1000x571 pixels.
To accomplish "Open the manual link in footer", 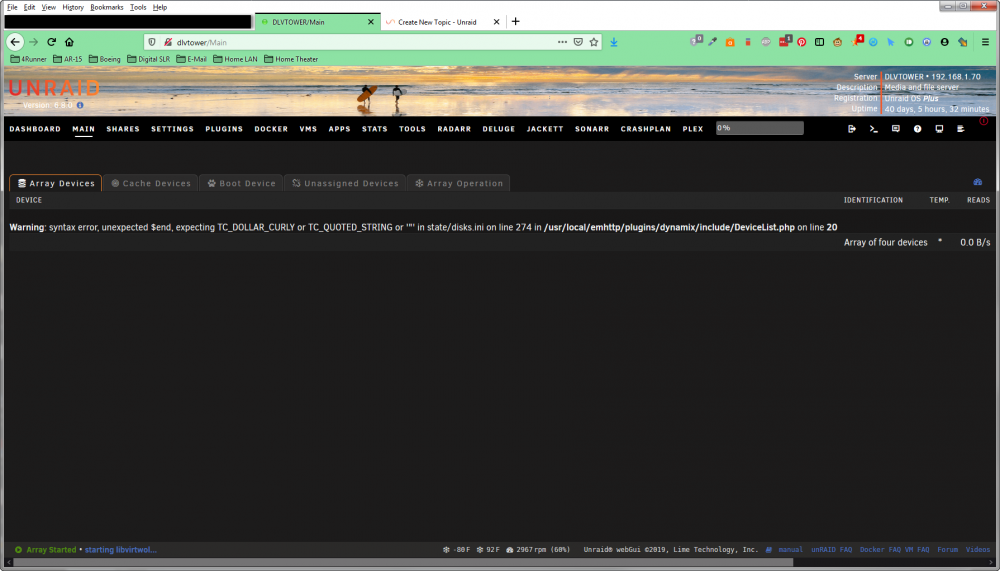I will click(x=790, y=549).
